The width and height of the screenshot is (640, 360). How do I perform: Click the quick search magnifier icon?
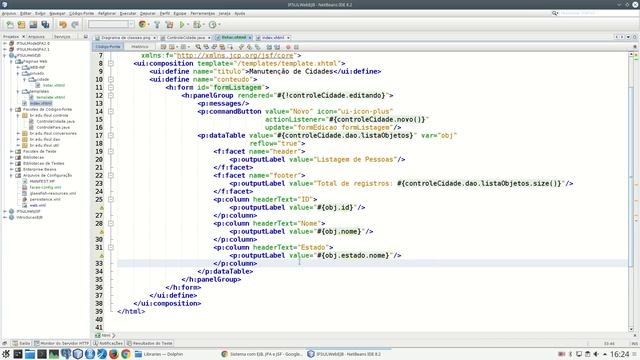tap(555, 13)
